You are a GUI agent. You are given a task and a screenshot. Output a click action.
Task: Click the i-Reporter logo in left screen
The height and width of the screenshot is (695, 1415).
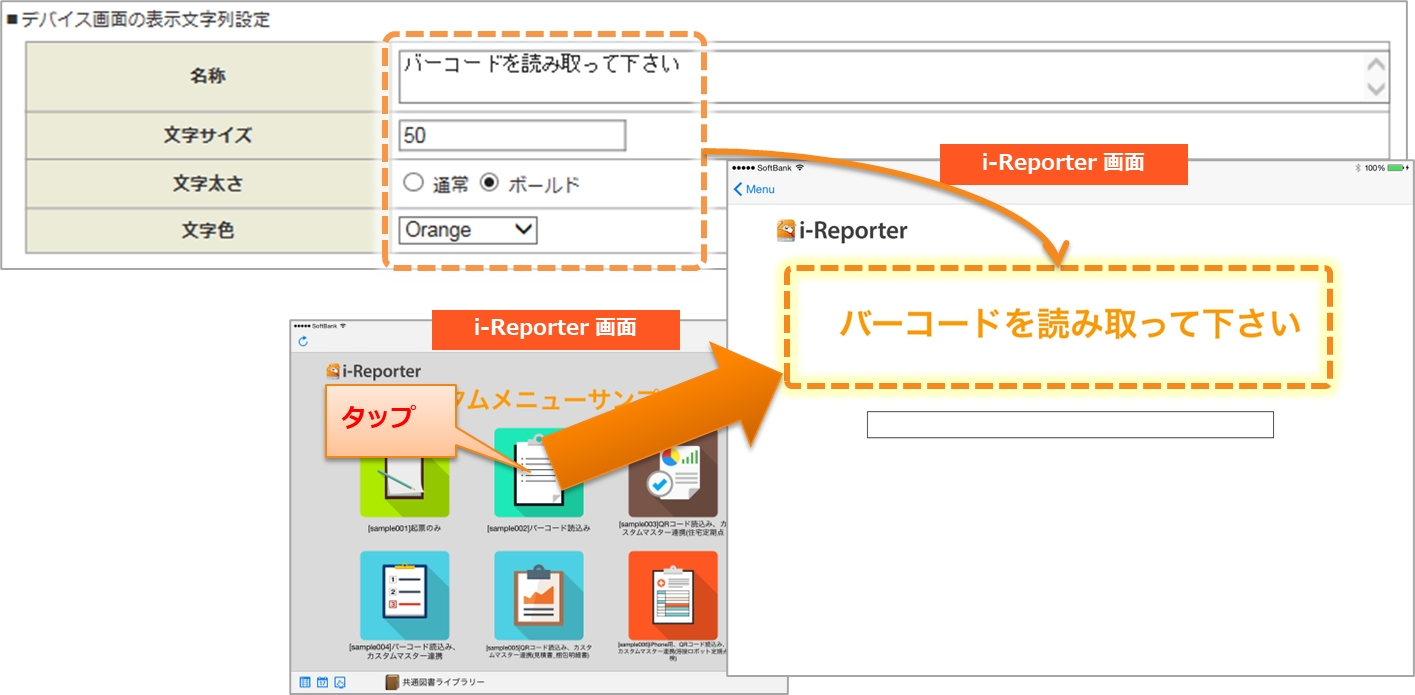click(373, 371)
